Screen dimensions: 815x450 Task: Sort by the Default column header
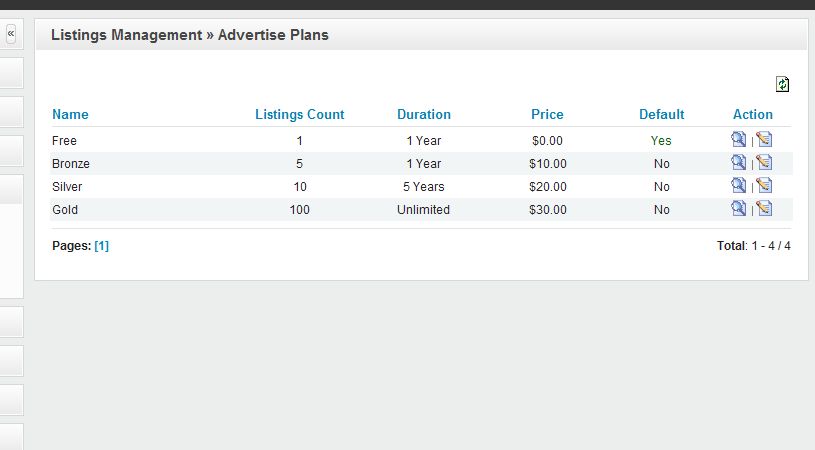point(662,115)
